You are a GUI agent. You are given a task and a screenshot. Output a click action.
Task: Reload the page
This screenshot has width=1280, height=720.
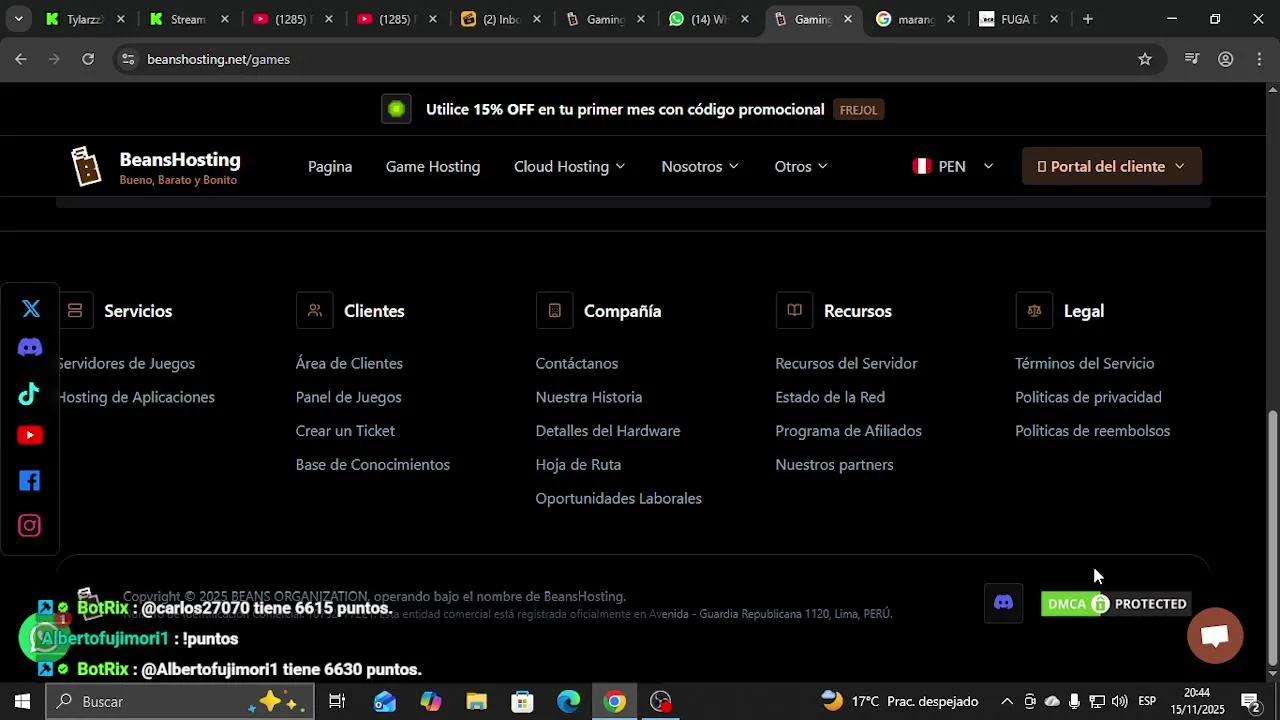(x=88, y=59)
